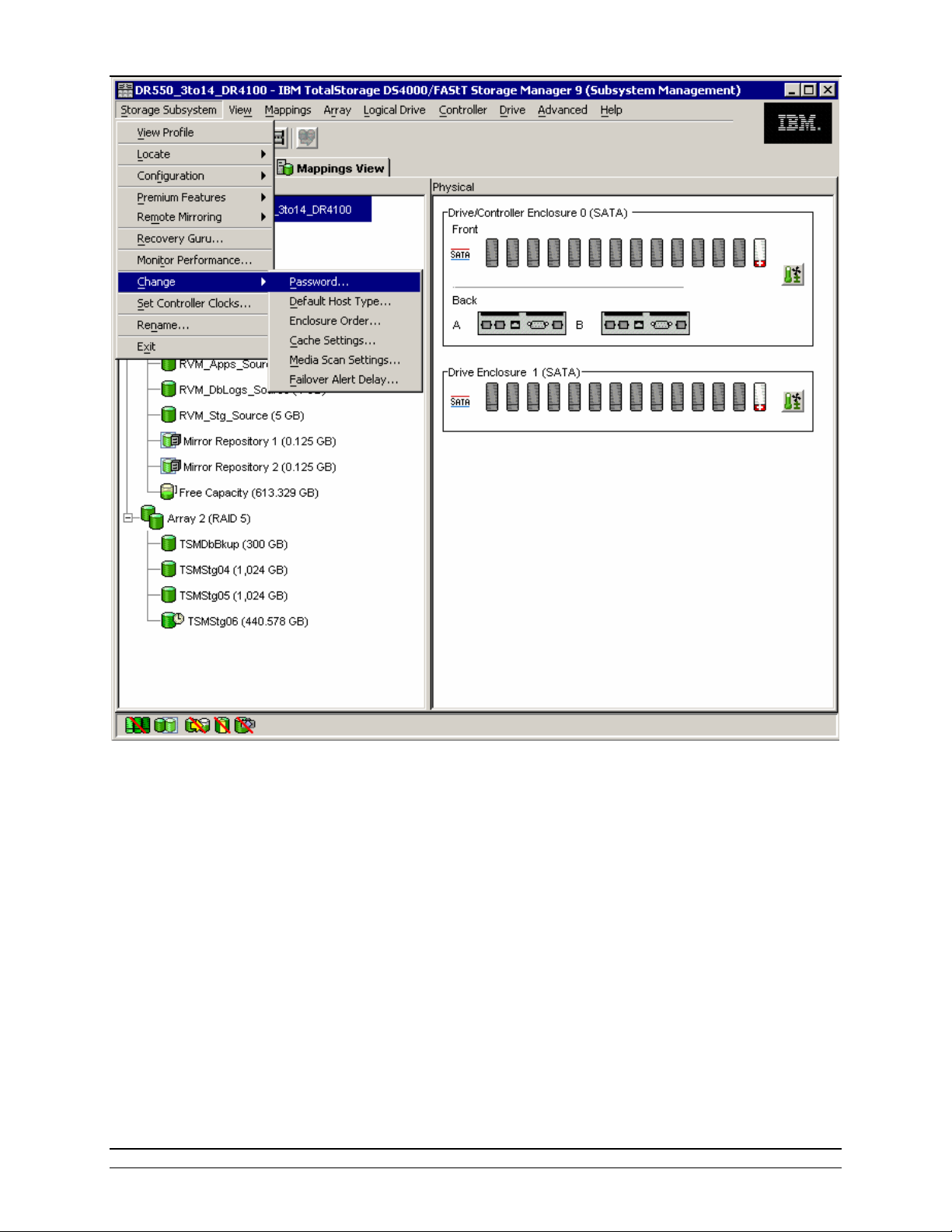The image size is (952, 1232).
Task: Open the Advanced menu
Action: 563,110
